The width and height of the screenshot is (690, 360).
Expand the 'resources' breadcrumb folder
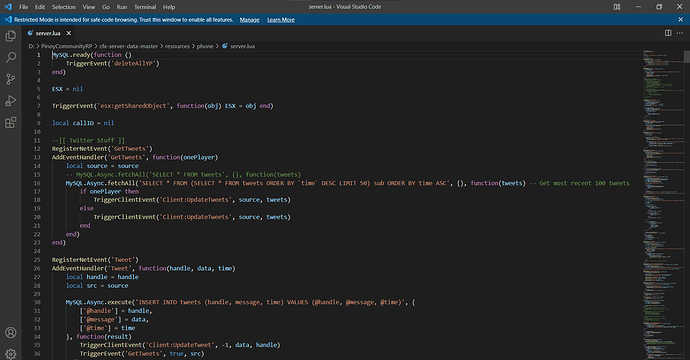point(177,46)
